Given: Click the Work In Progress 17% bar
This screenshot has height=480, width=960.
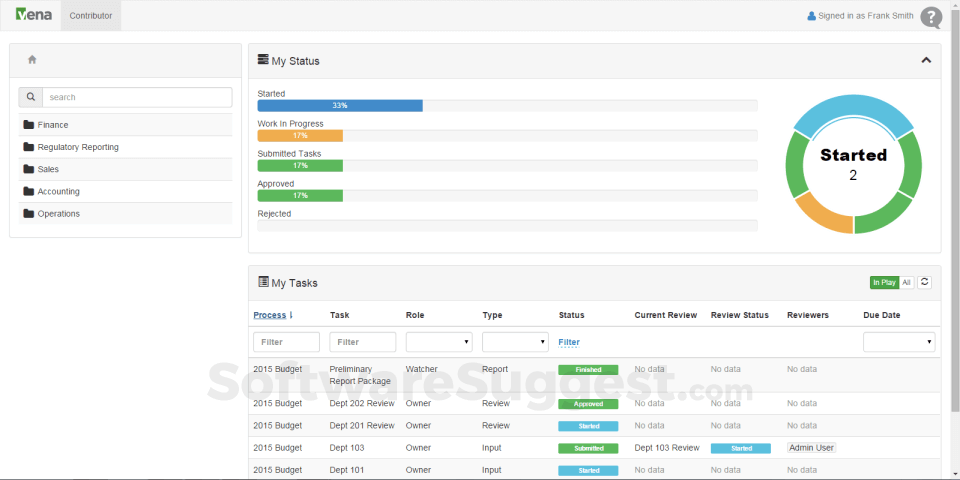Looking at the screenshot, I should pyautogui.click(x=300, y=135).
